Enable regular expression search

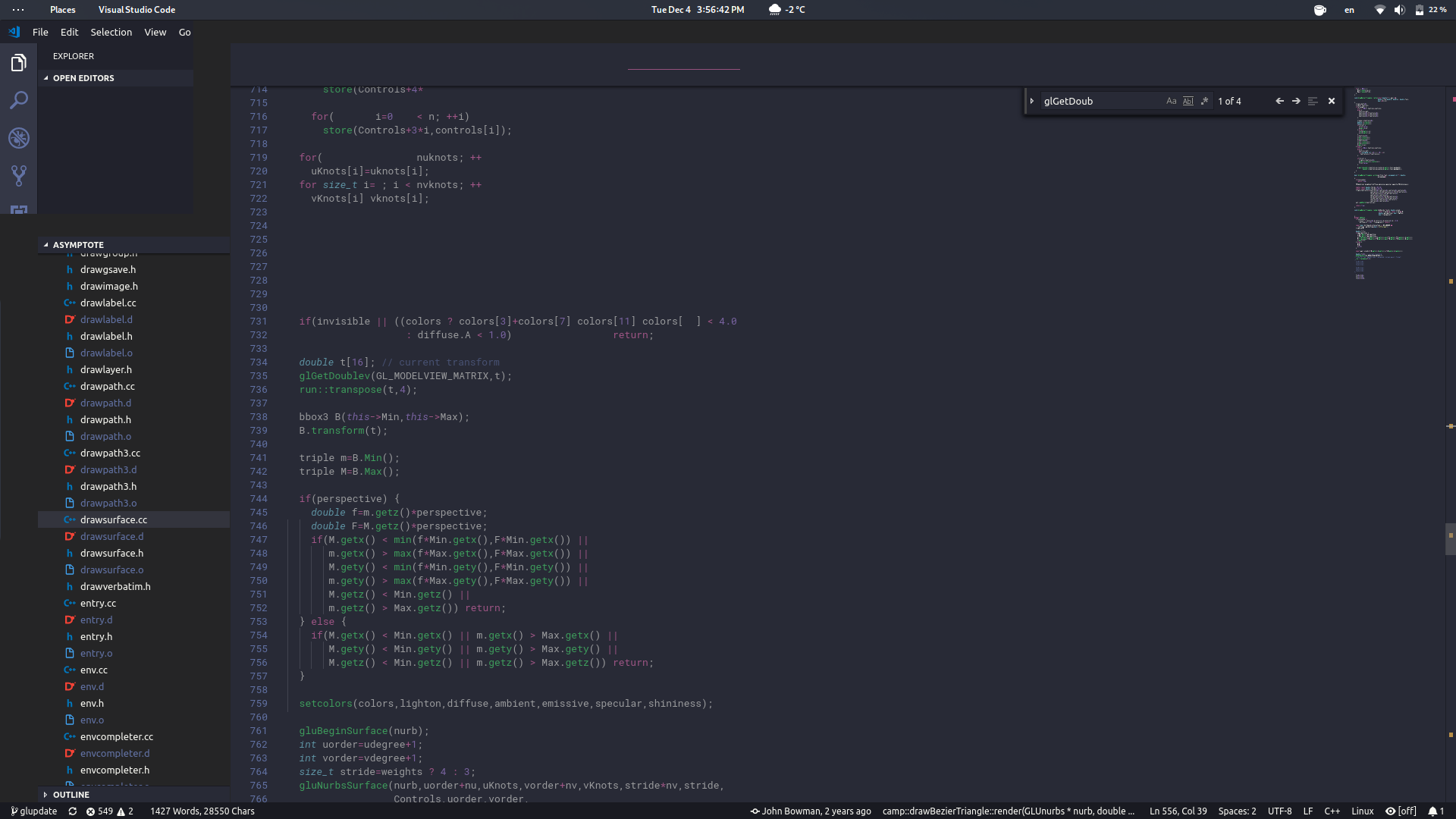[x=1204, y=100]
